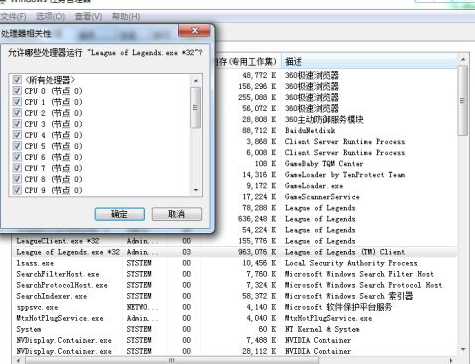Click the BaiduNetdisk description entry
475x364 pixels.
click(x=310, y=130)
